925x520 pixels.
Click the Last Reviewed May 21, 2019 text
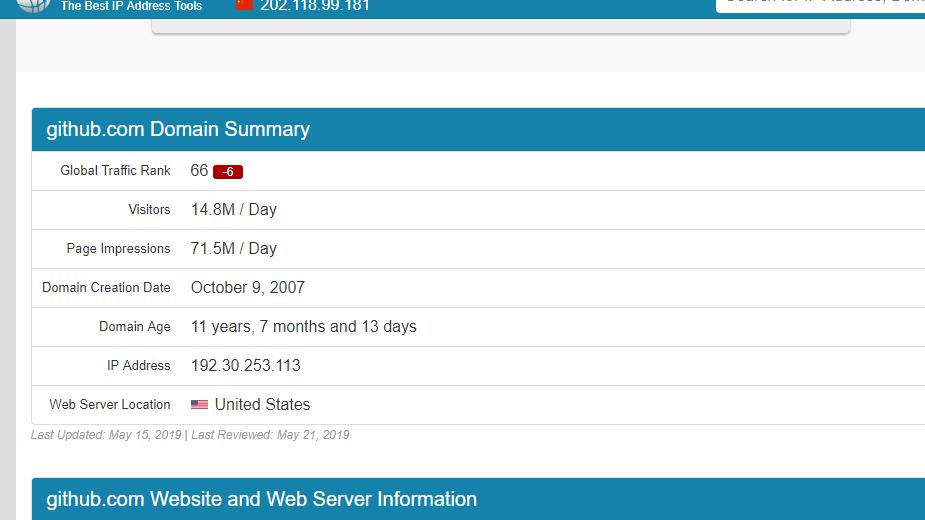[270, 435]
